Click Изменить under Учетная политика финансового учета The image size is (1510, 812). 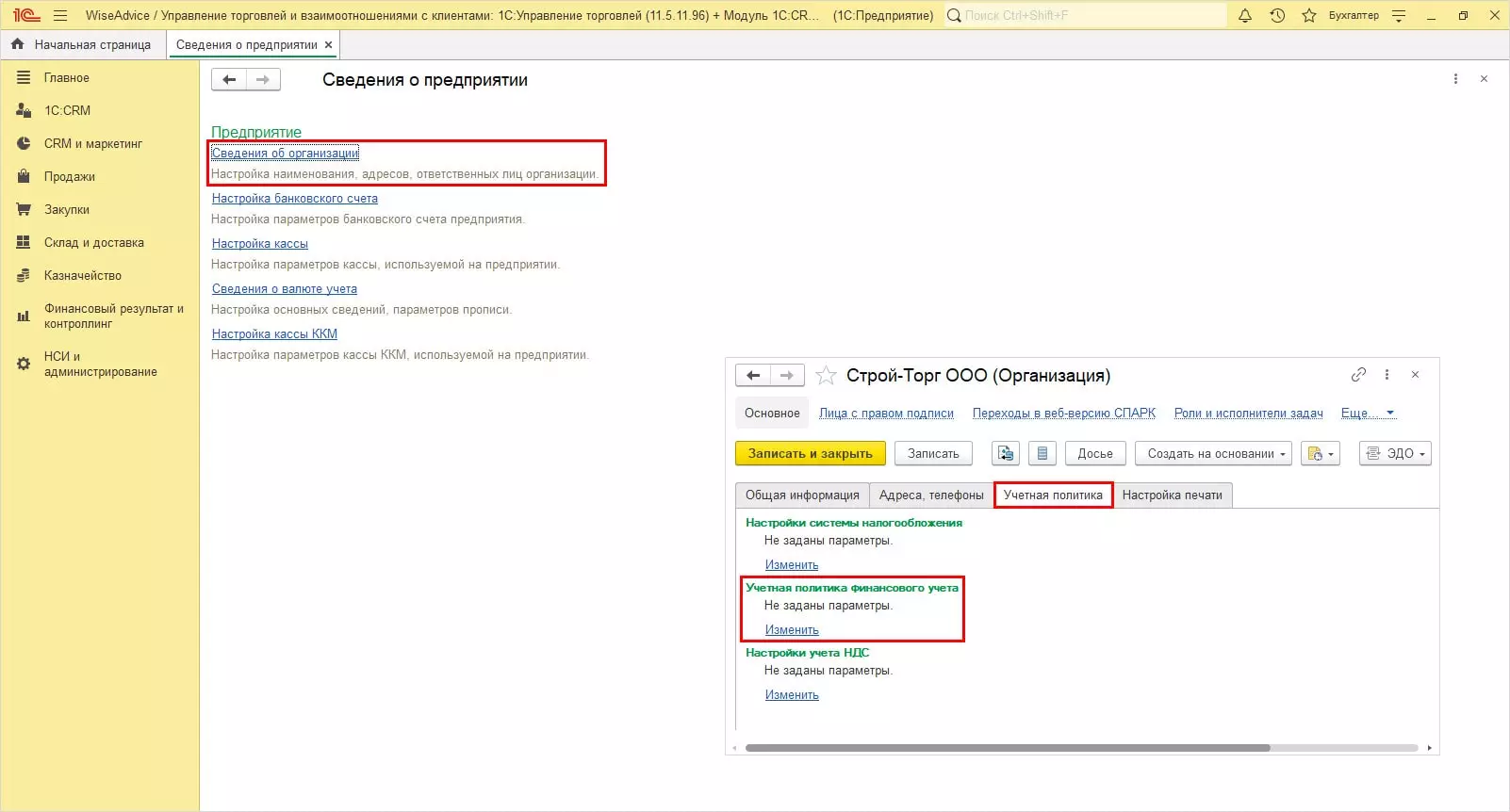click(x=792, y=629)
